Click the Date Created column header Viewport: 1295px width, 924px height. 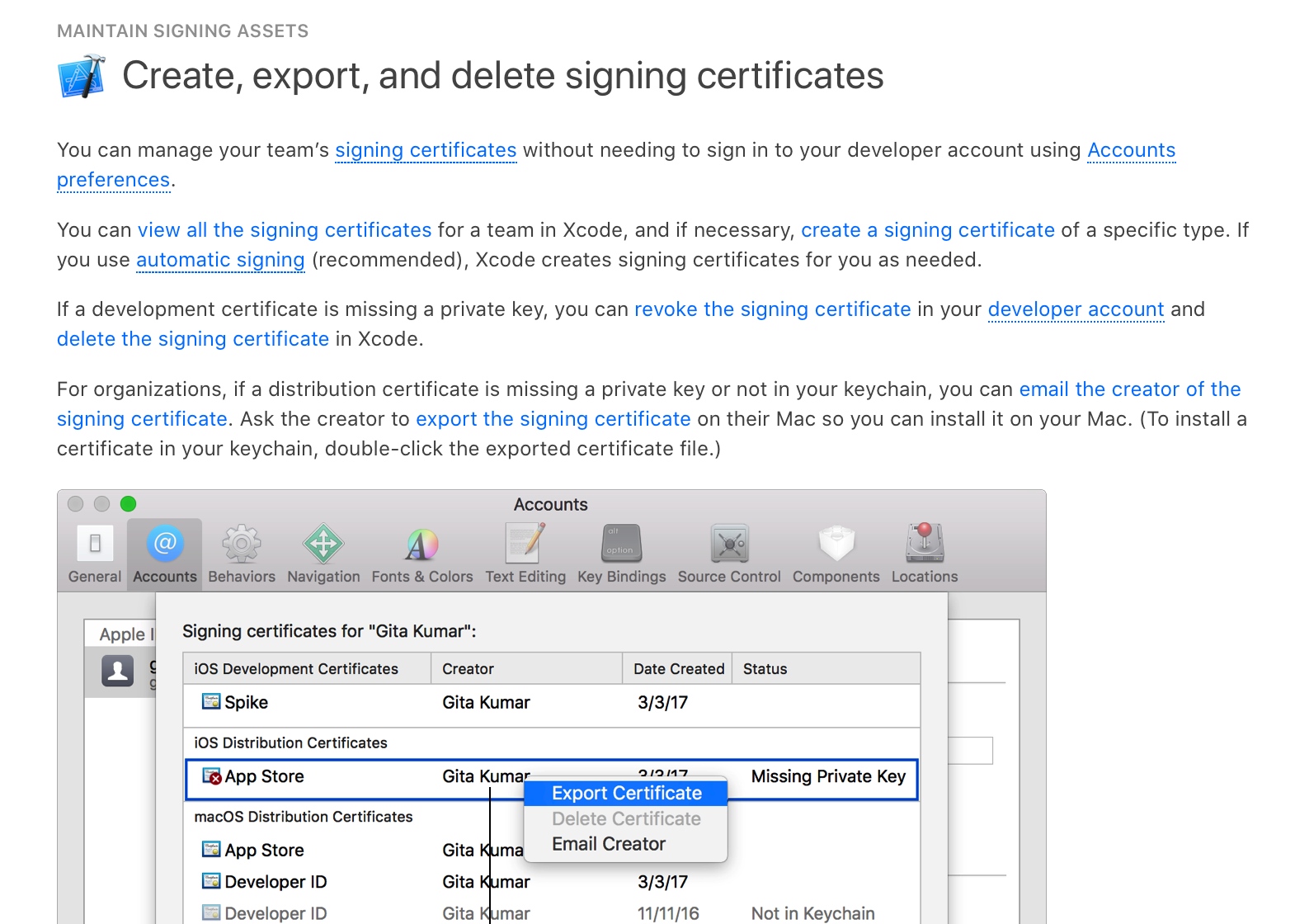click(x=677, y=669)
